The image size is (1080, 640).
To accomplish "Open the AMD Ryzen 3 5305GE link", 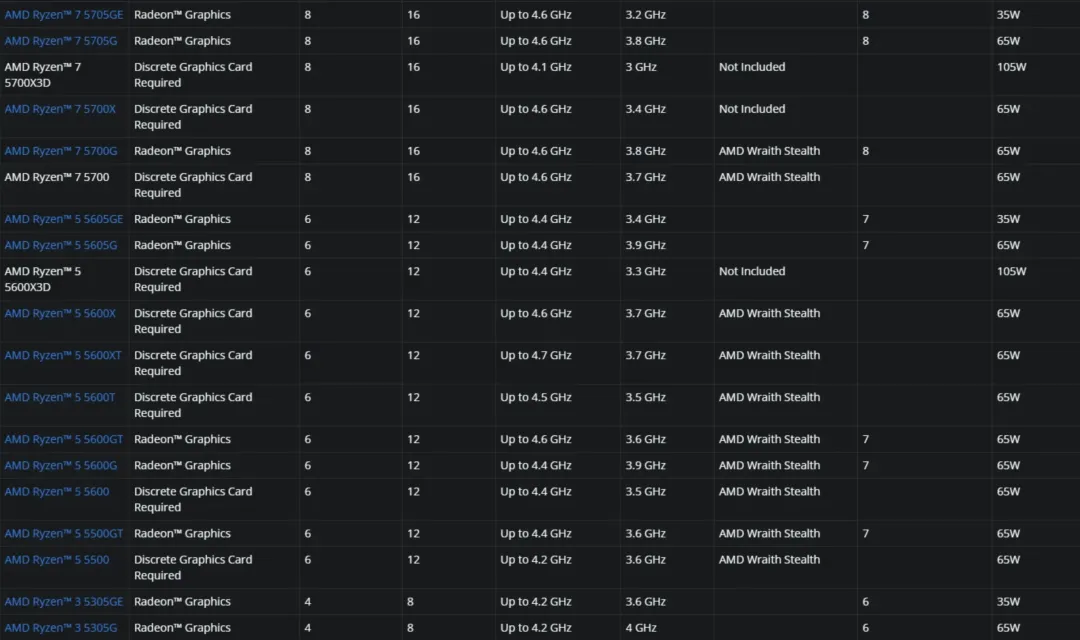I will tap(63, 601).
